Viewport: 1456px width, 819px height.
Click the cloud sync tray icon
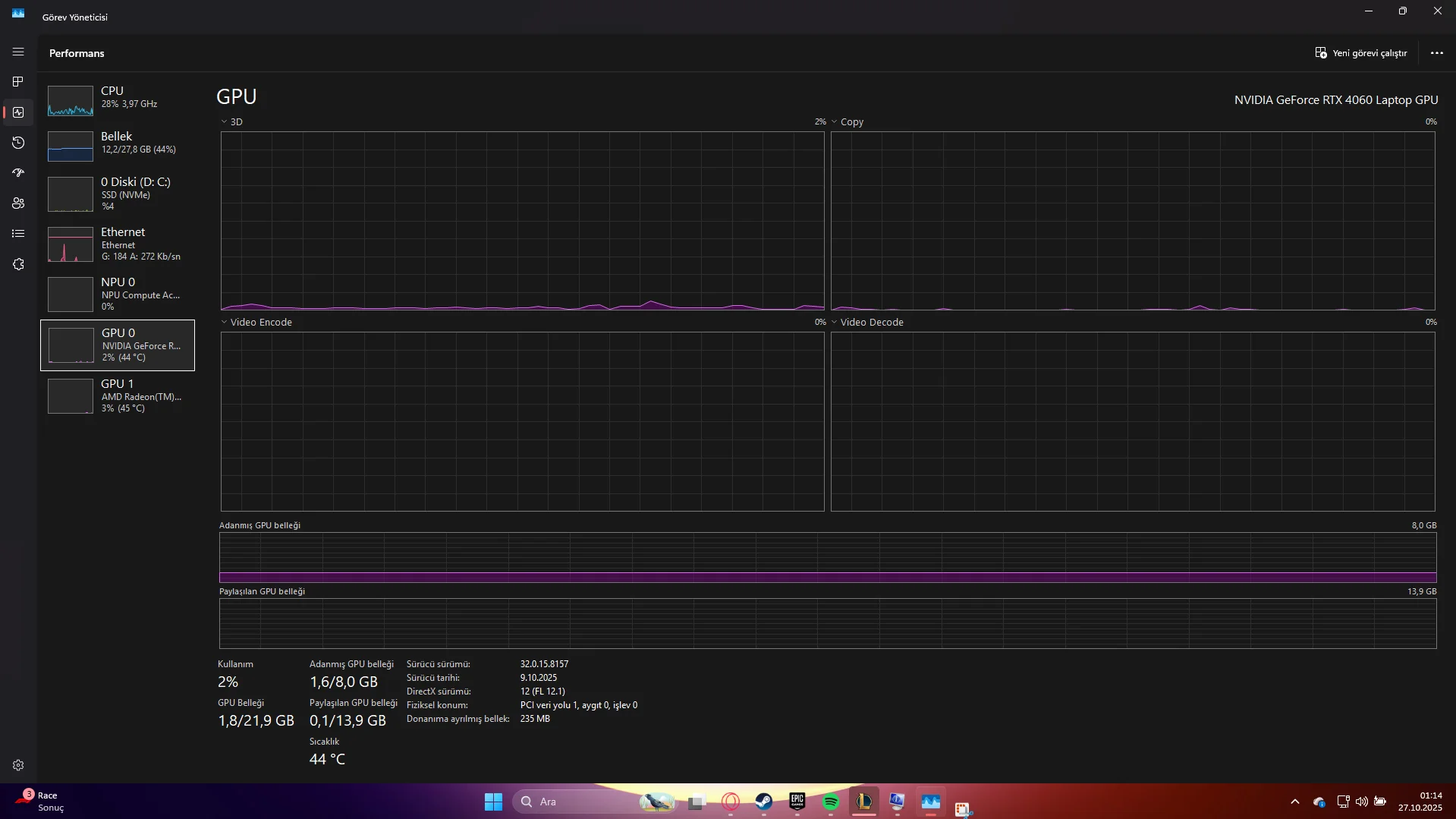pyautogui.click(x=1319, y=802)
